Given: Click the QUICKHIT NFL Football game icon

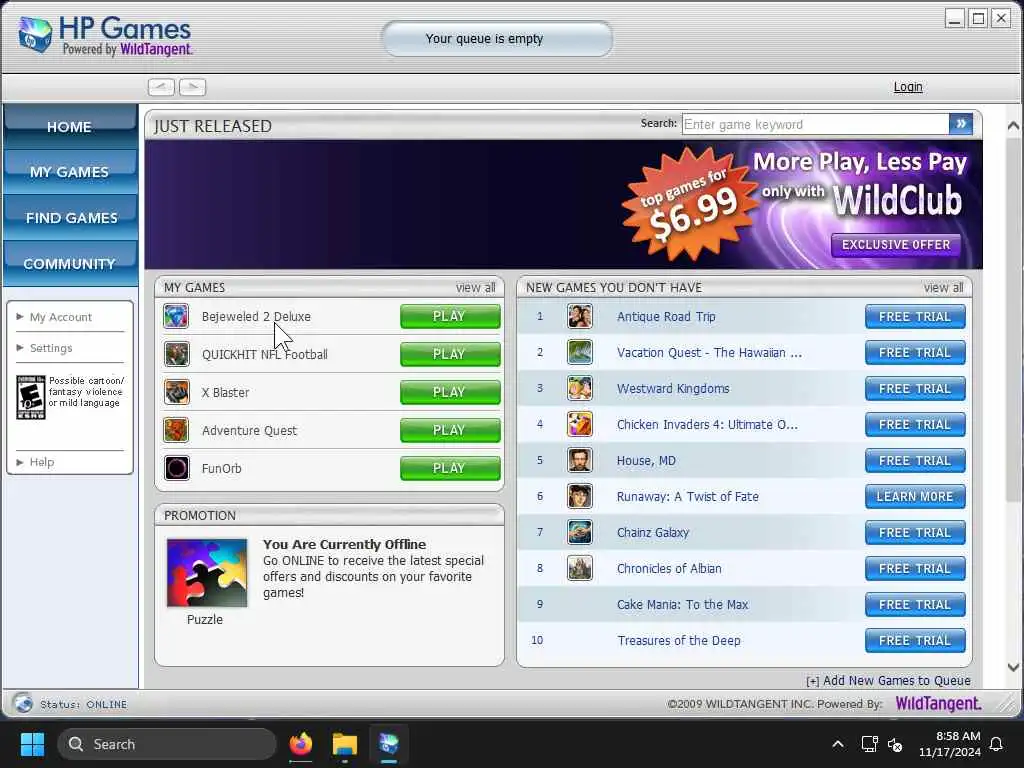Looking at the screenshot, I should point(176,354).
